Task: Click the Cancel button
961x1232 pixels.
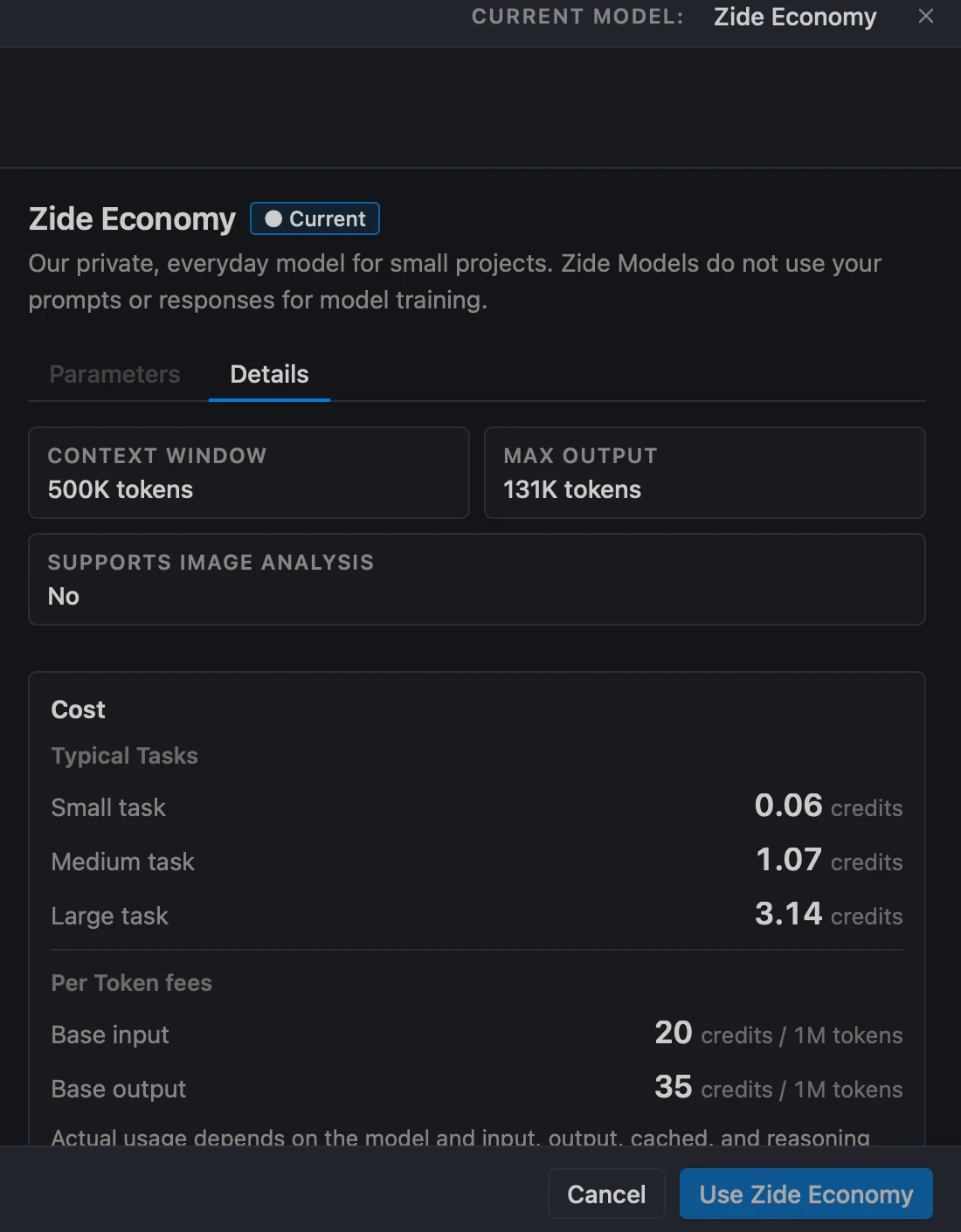Action: 606,1194
